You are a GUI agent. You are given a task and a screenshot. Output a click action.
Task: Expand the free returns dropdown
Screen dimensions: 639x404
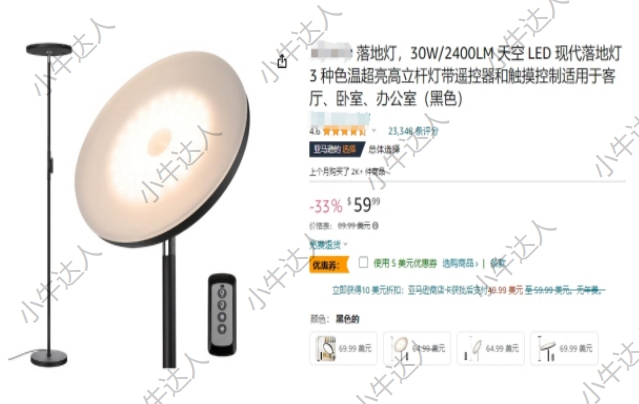[328, 245]
